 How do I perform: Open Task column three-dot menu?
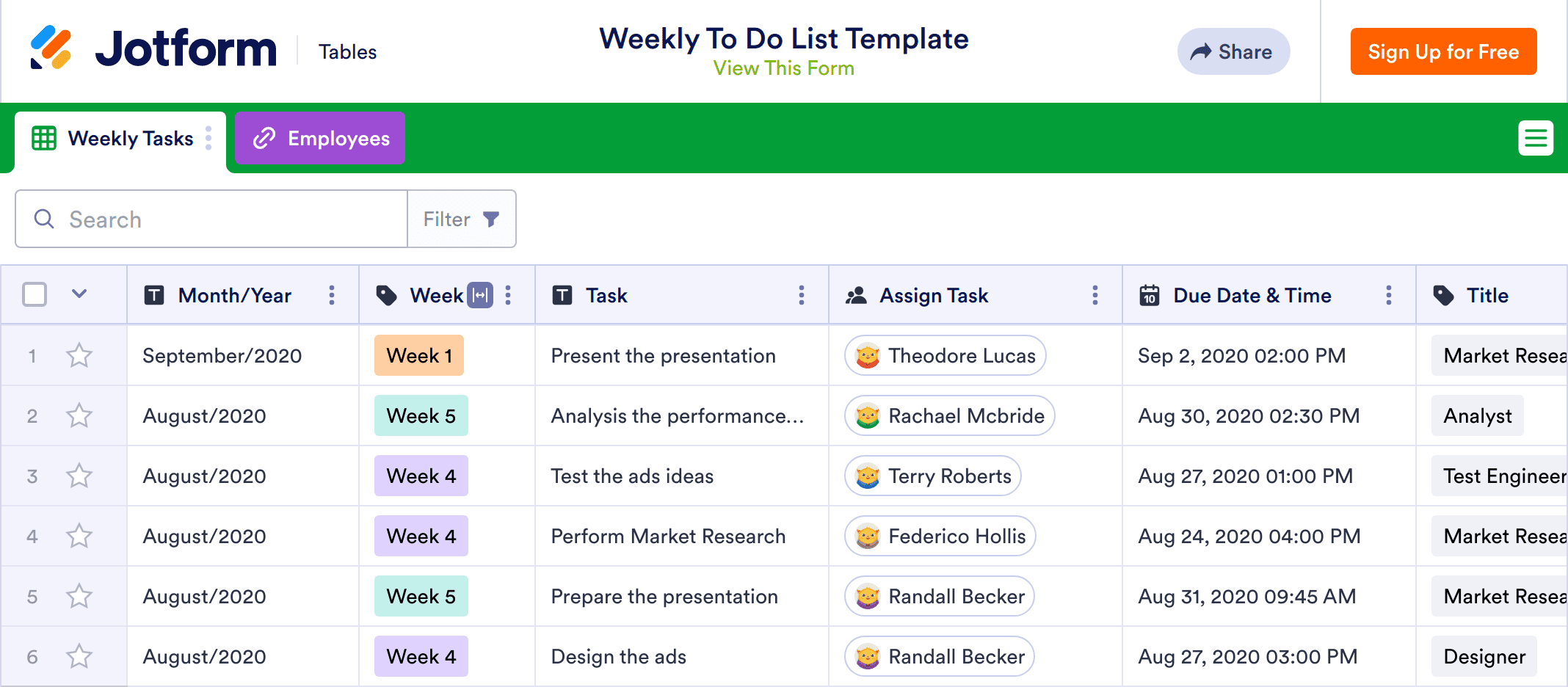[x=801, y=295]
